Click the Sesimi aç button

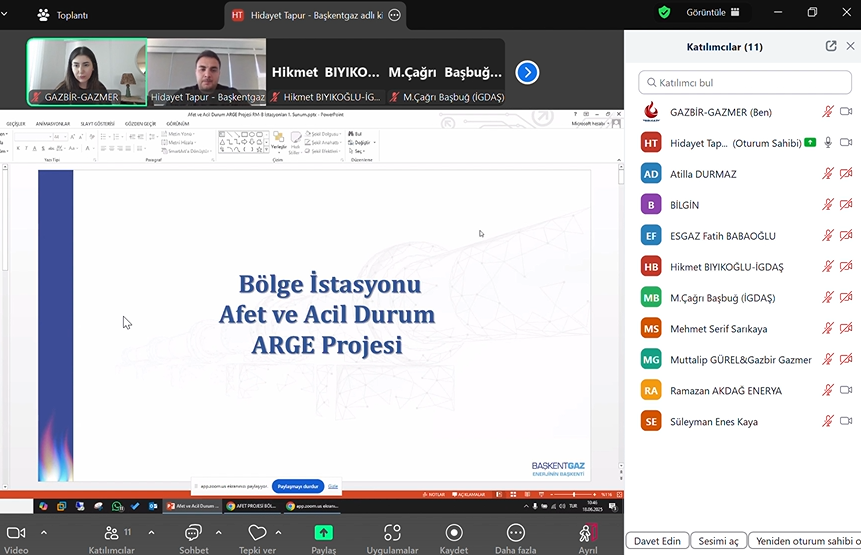tap(718, 541)
